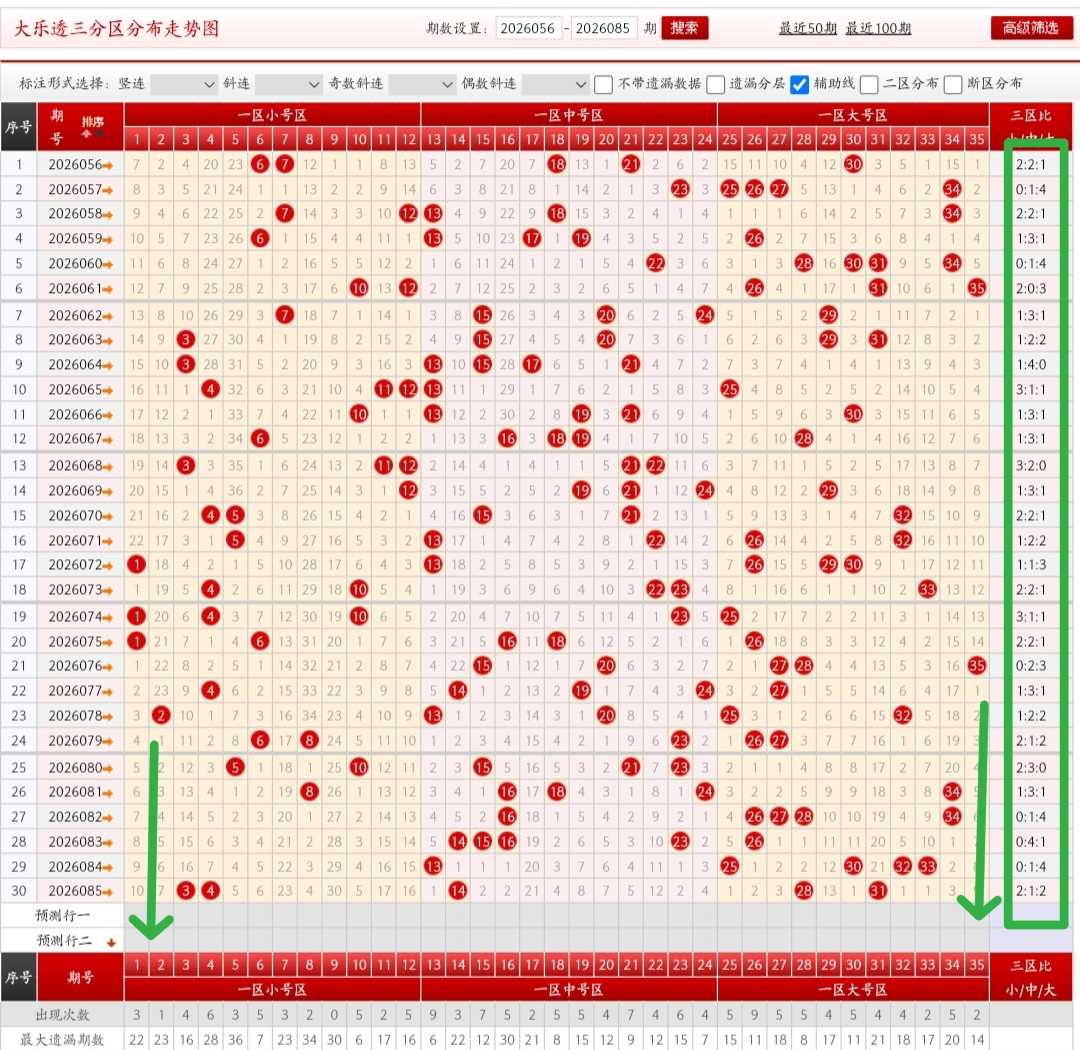Open the 偶数斜连 dropdown list
This screenshot has height=1050, width=1080.
[x=554, y=84]
